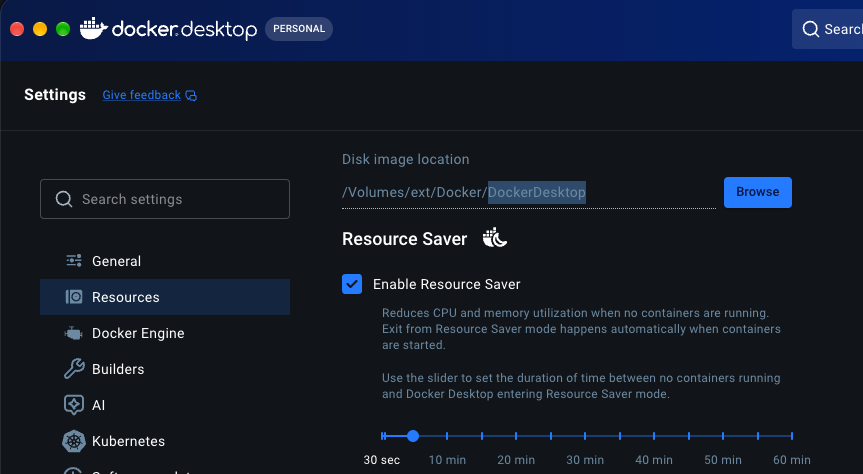Uncheck Enable Resource Saver checkbox

[x=352, y=284]
